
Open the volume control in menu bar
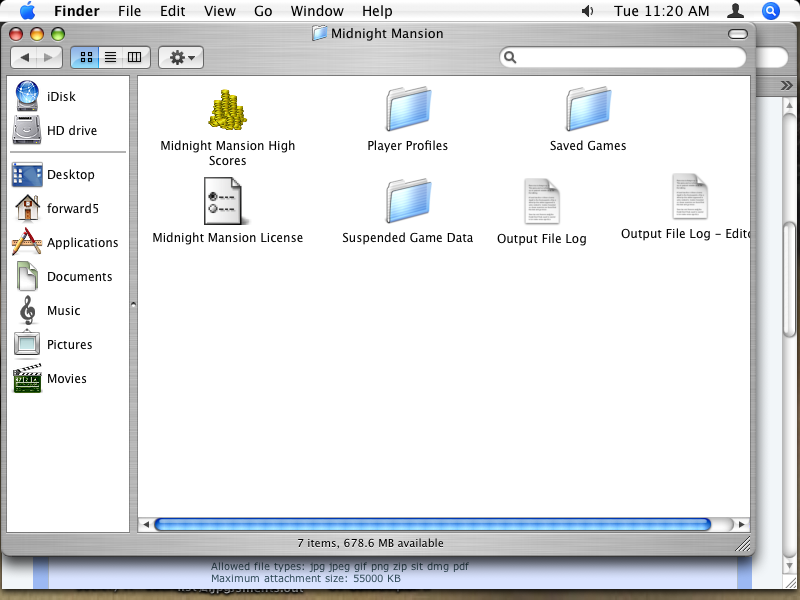[x=587, y=11]
